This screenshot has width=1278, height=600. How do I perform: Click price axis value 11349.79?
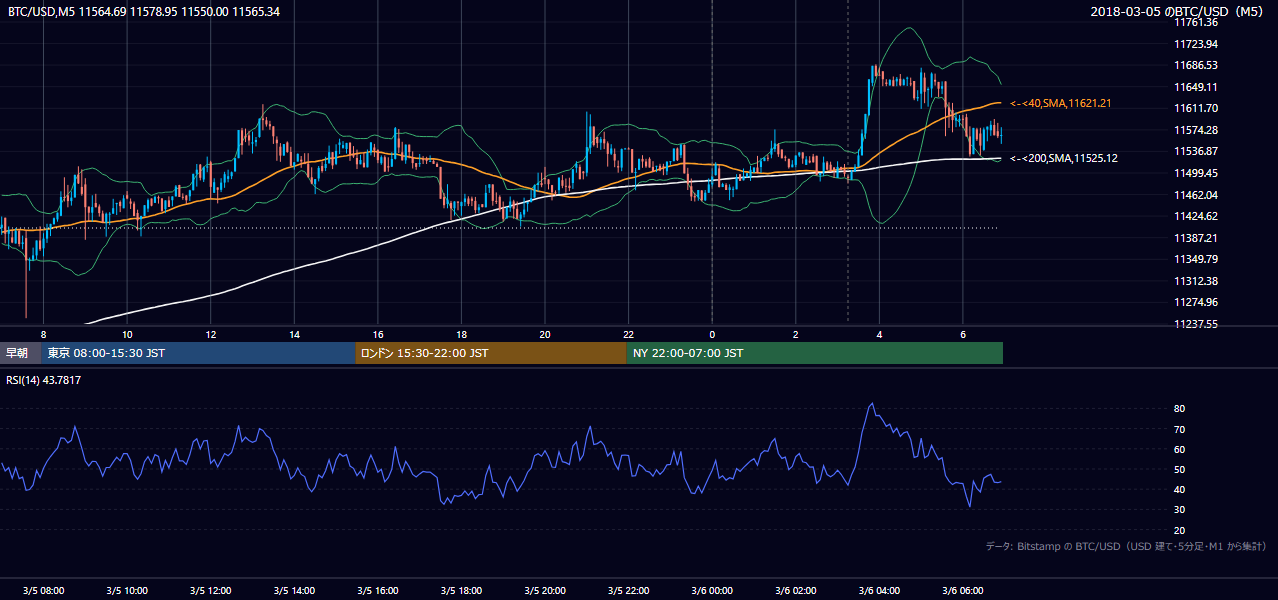1196,259
